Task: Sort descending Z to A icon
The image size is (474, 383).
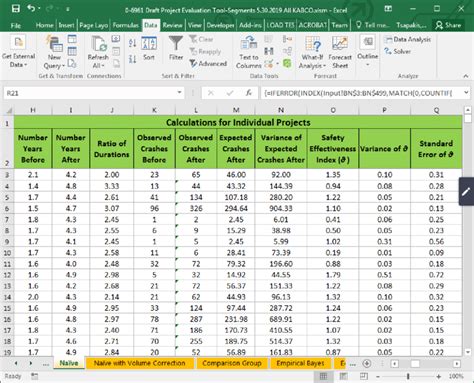Action: [x=132, y=59]
